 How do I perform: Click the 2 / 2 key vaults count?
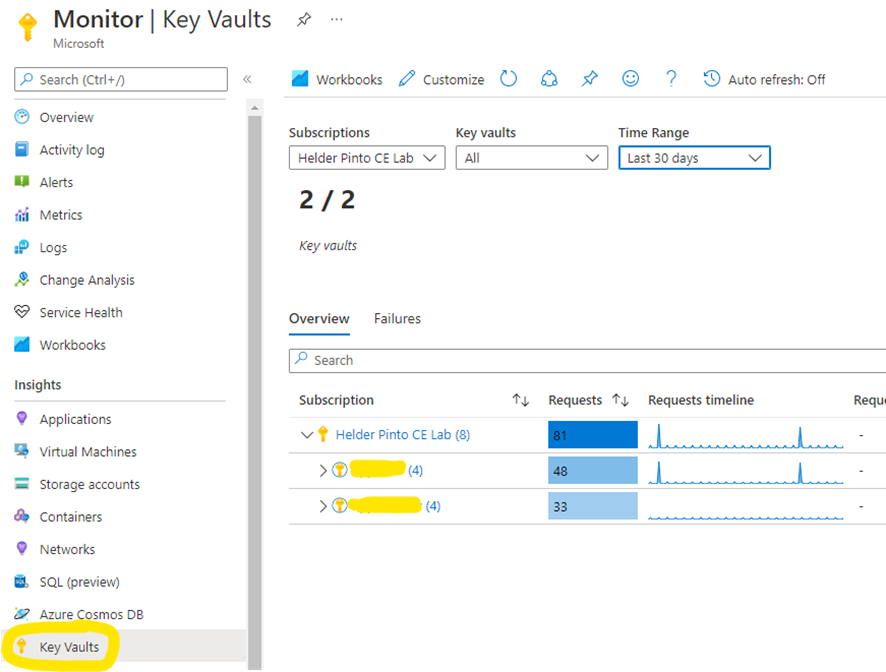(327, 200)
